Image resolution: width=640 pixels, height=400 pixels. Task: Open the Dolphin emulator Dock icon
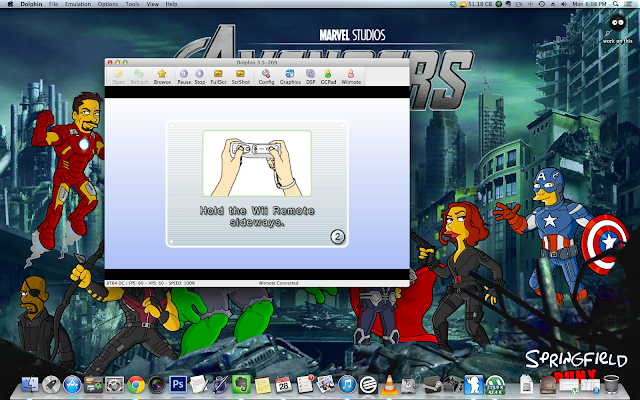[x=473, y=384]
